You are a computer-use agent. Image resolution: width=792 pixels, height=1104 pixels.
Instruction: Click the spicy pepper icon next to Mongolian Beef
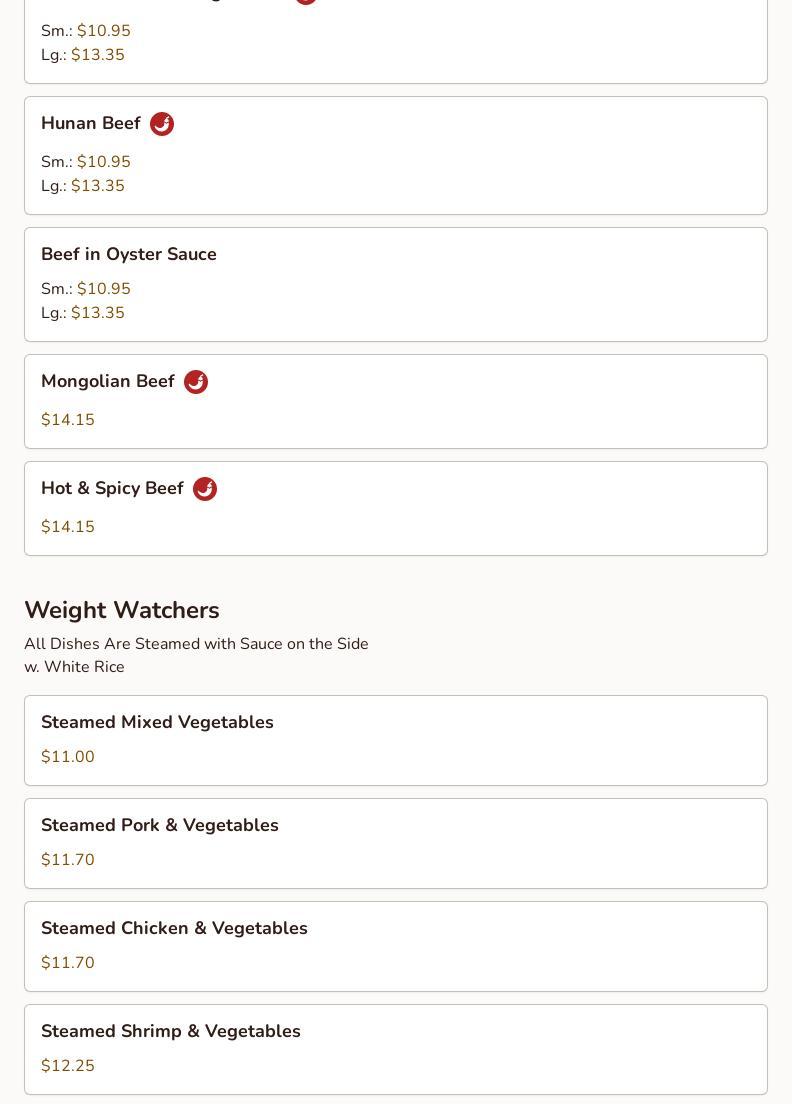tap(196, 382)
